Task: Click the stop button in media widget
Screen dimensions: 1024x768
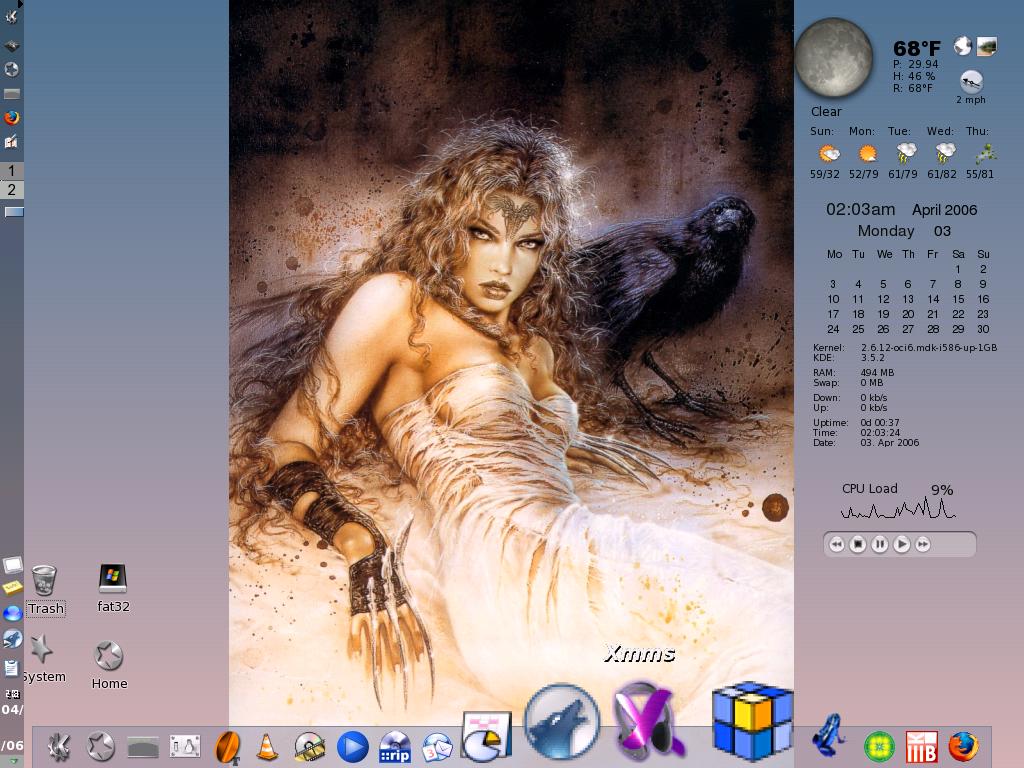Action: (858, 544)
